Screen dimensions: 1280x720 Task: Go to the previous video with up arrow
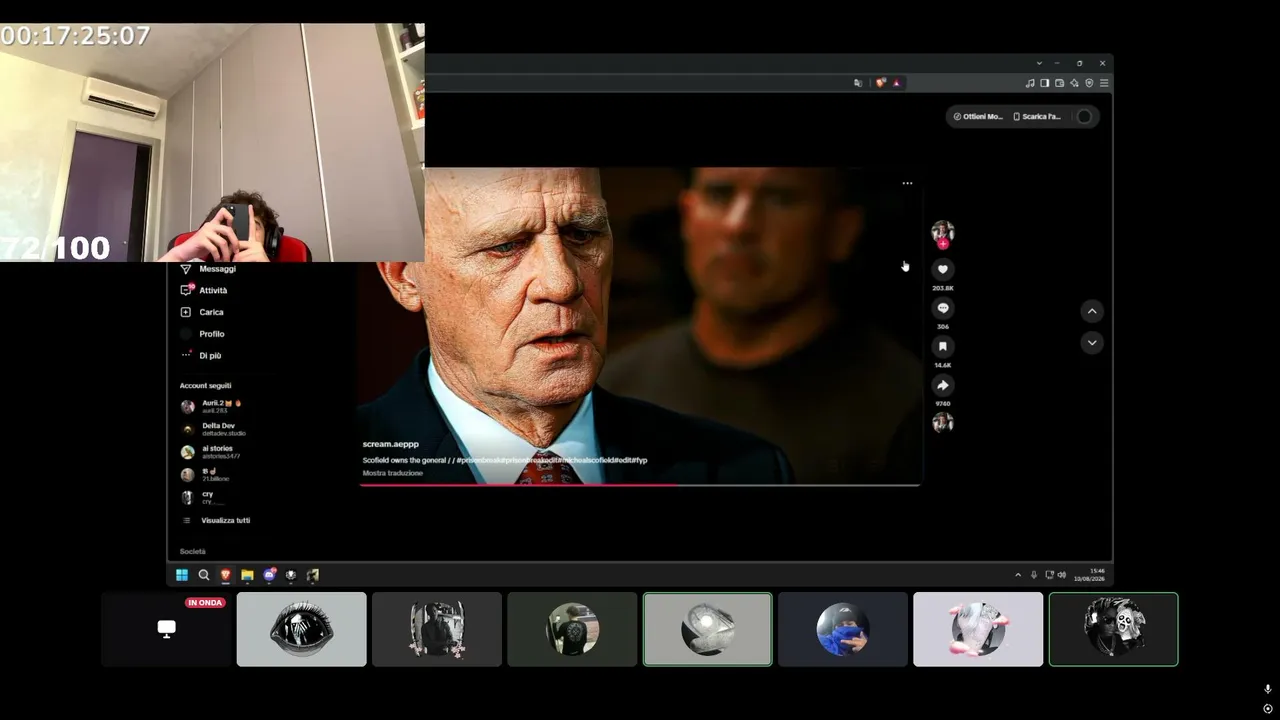(1092, 311)
